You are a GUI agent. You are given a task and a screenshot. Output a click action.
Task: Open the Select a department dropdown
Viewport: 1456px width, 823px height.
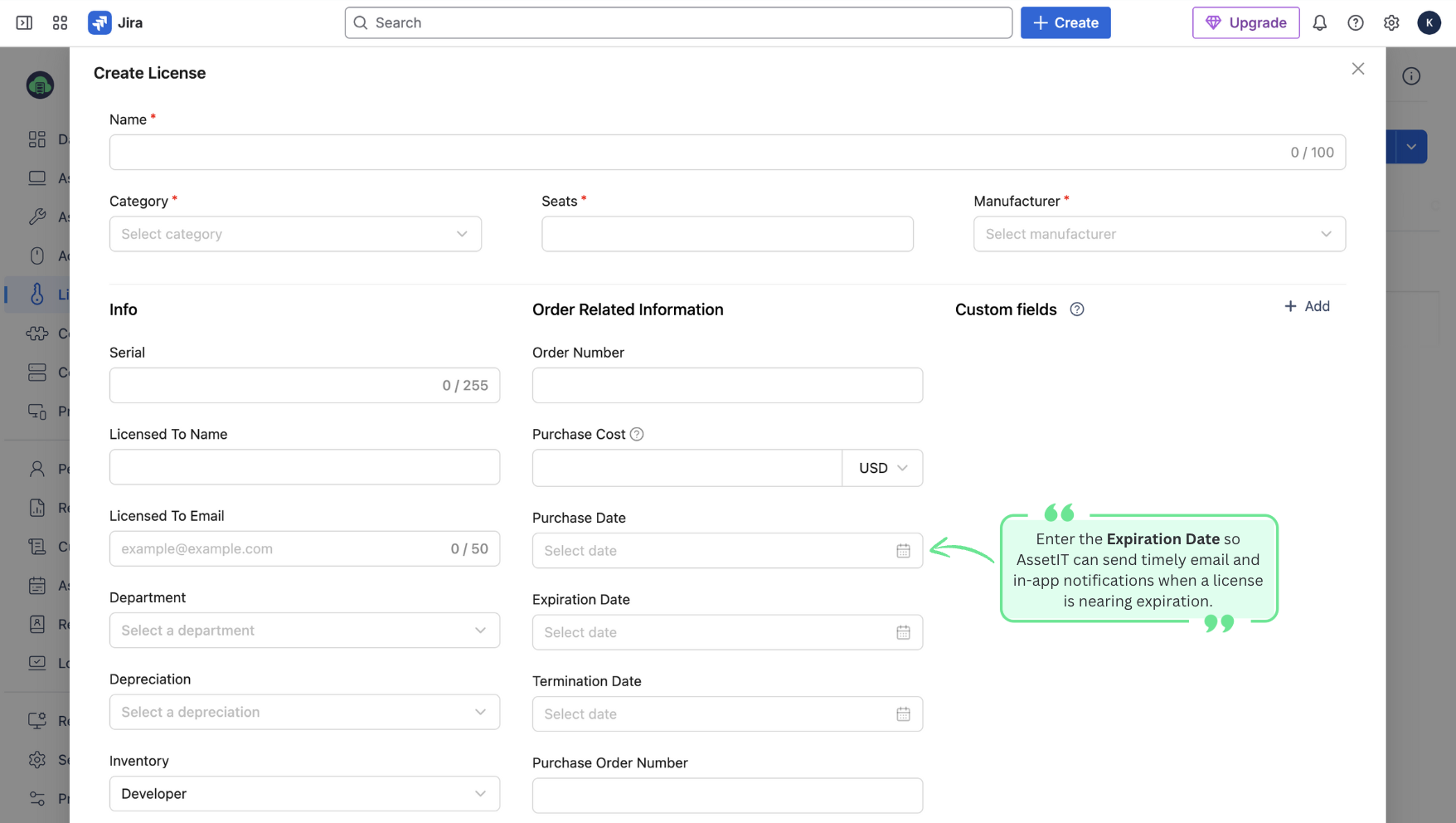304,631
